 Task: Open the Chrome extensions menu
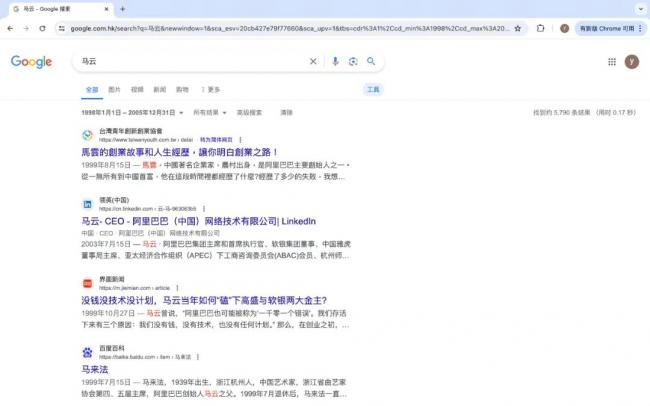(x=541, y=28)
